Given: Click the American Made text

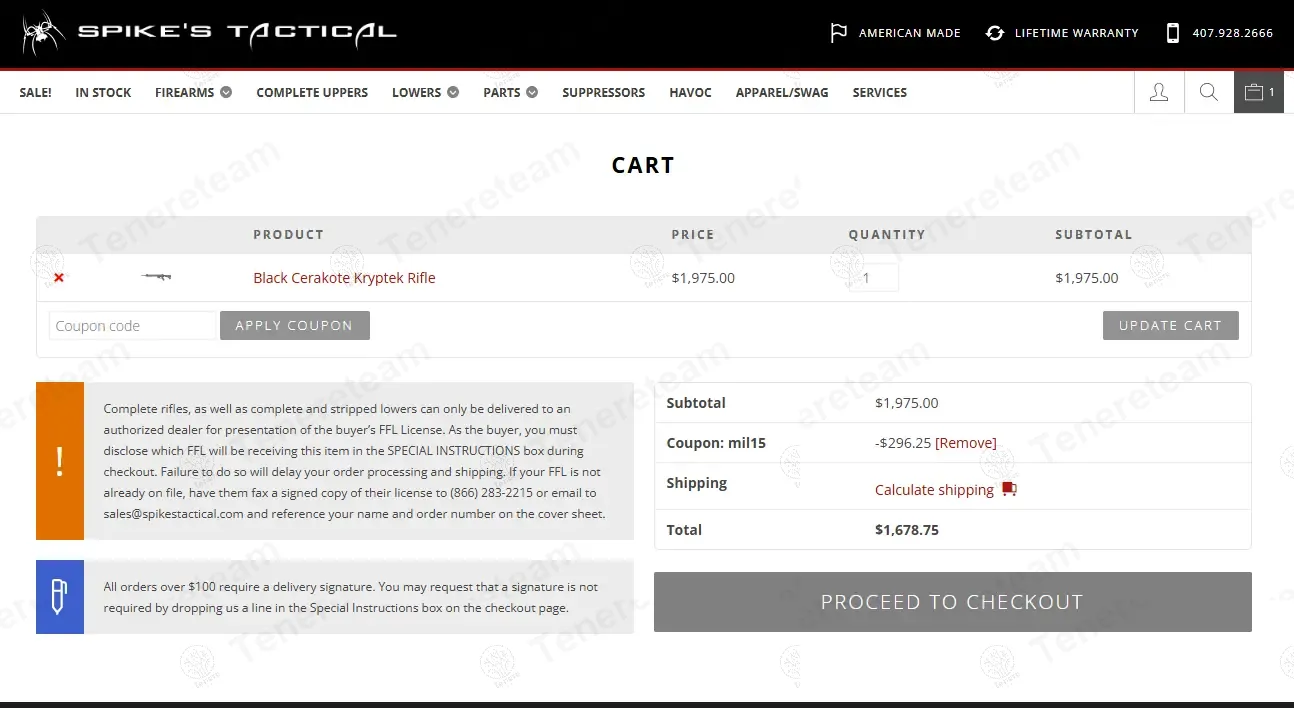Looking at the screenshot, I should 910,33.
